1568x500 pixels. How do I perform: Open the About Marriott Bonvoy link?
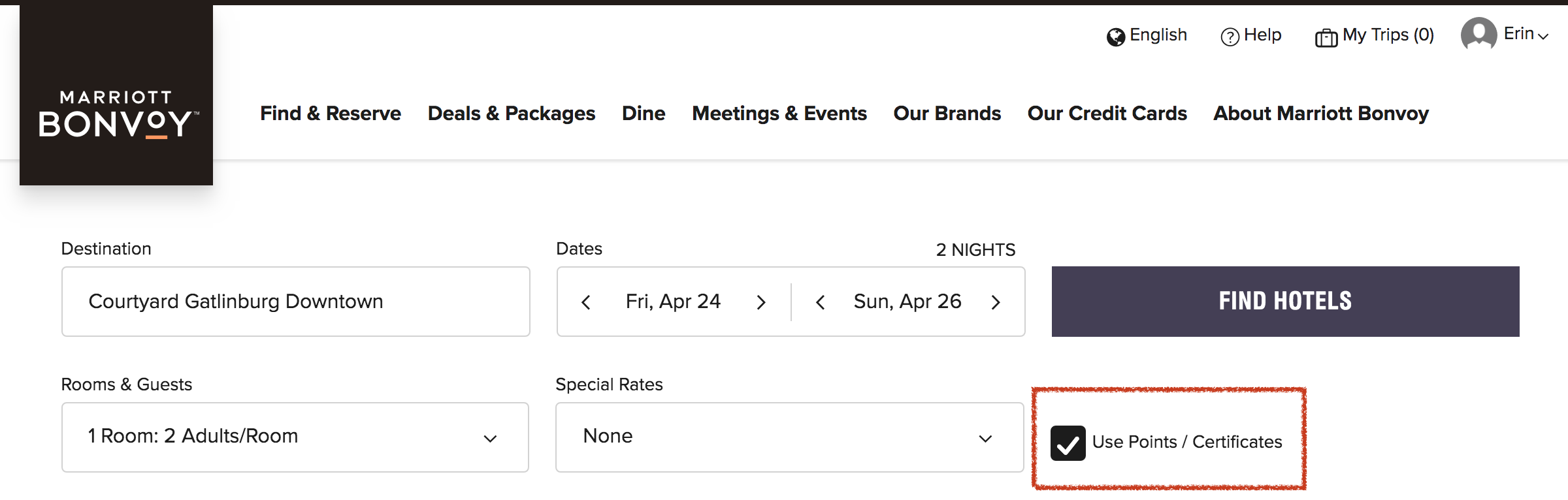click(x=1321, y=114)
